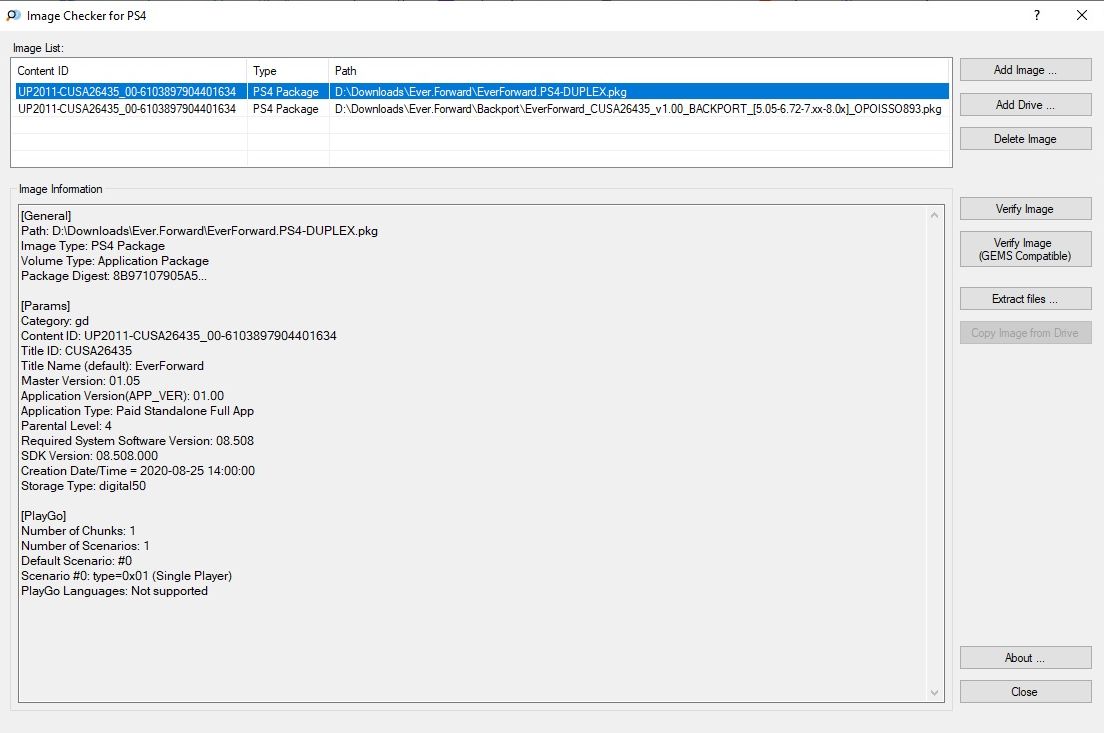Click Scenario #0 Single Player line
Viewport: 1104px width, 733px height.
126,576
